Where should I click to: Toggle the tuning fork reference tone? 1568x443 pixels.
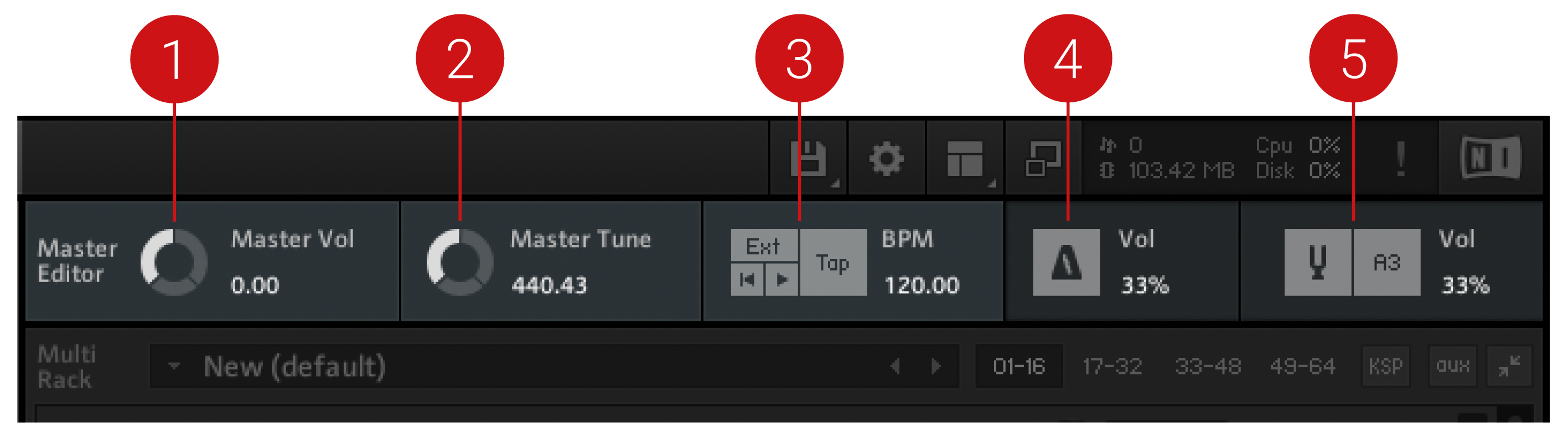pyautogui.click(x=1318, y=263)
